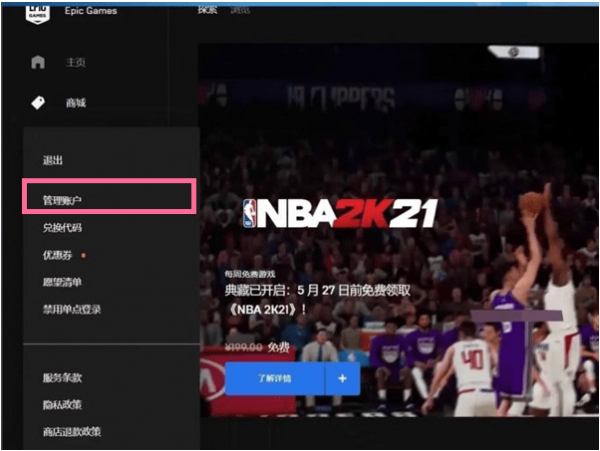600x451 pixels.
Task: Click the Epic Games shield logo
Action: [x=37, y=15]
